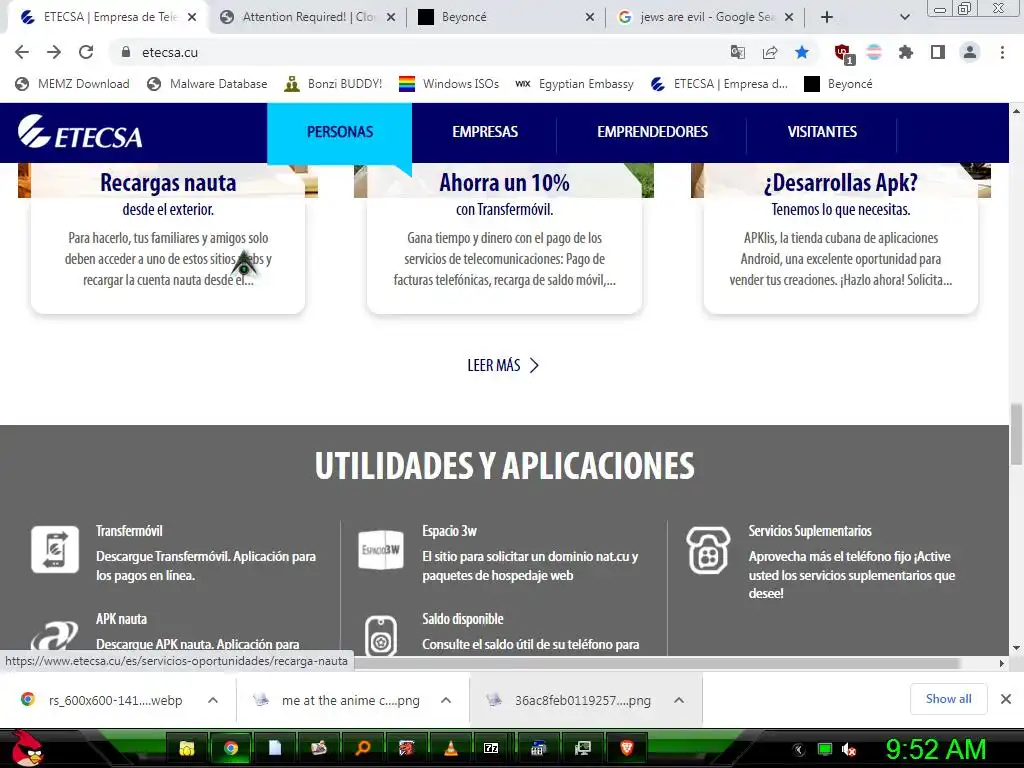Expand options for rs_600x600 webp download

click(213, 700)
